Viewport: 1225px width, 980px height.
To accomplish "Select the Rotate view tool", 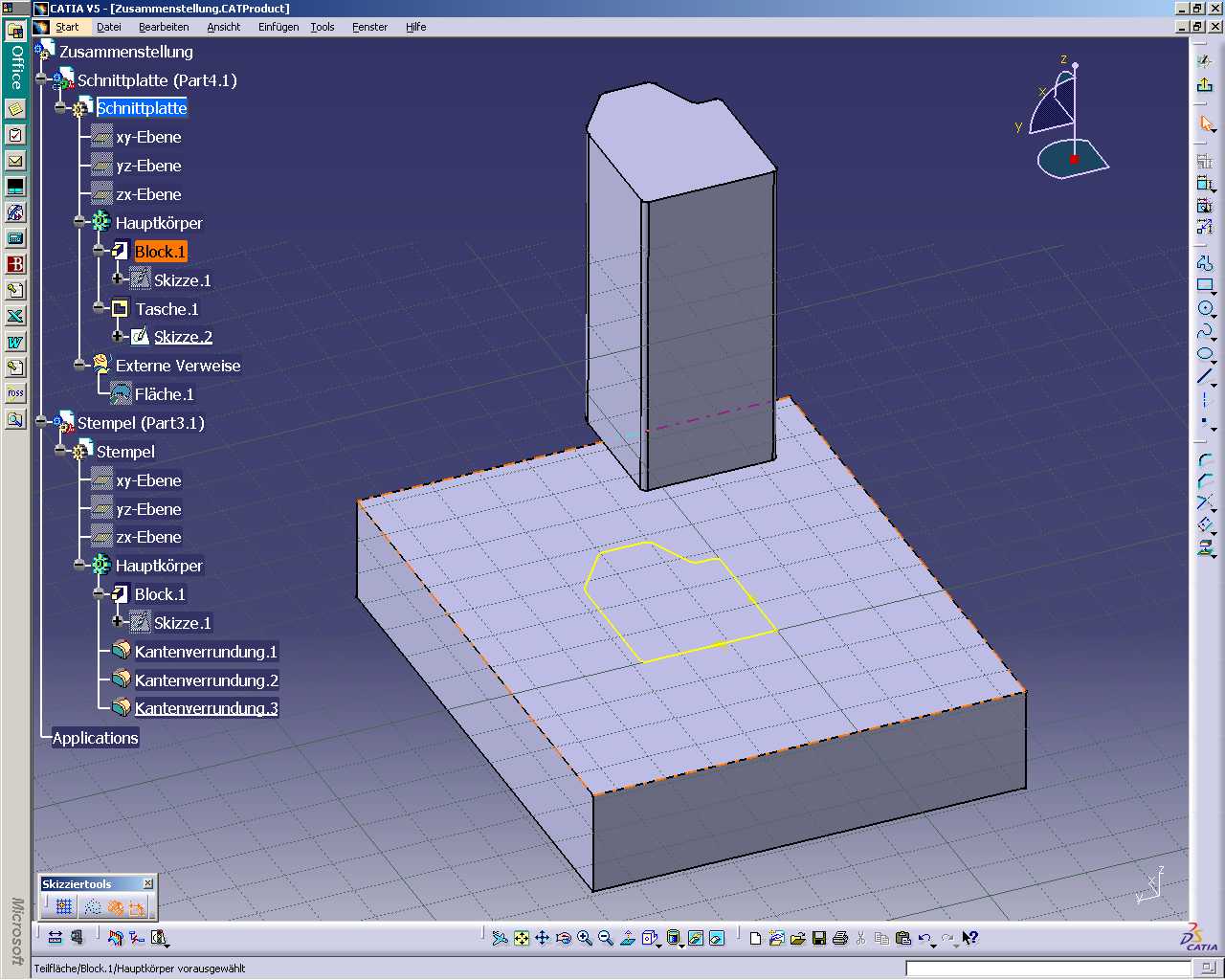I will (x=564, y=938).
